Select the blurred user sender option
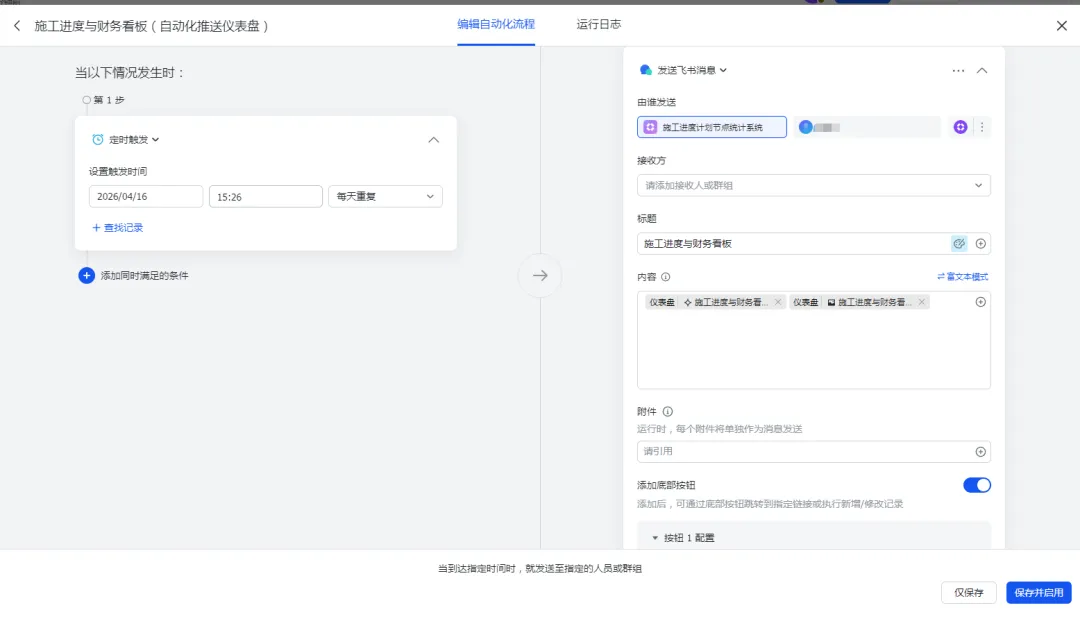The height and width of the screenshot is (619, 1080). (866, 127)
